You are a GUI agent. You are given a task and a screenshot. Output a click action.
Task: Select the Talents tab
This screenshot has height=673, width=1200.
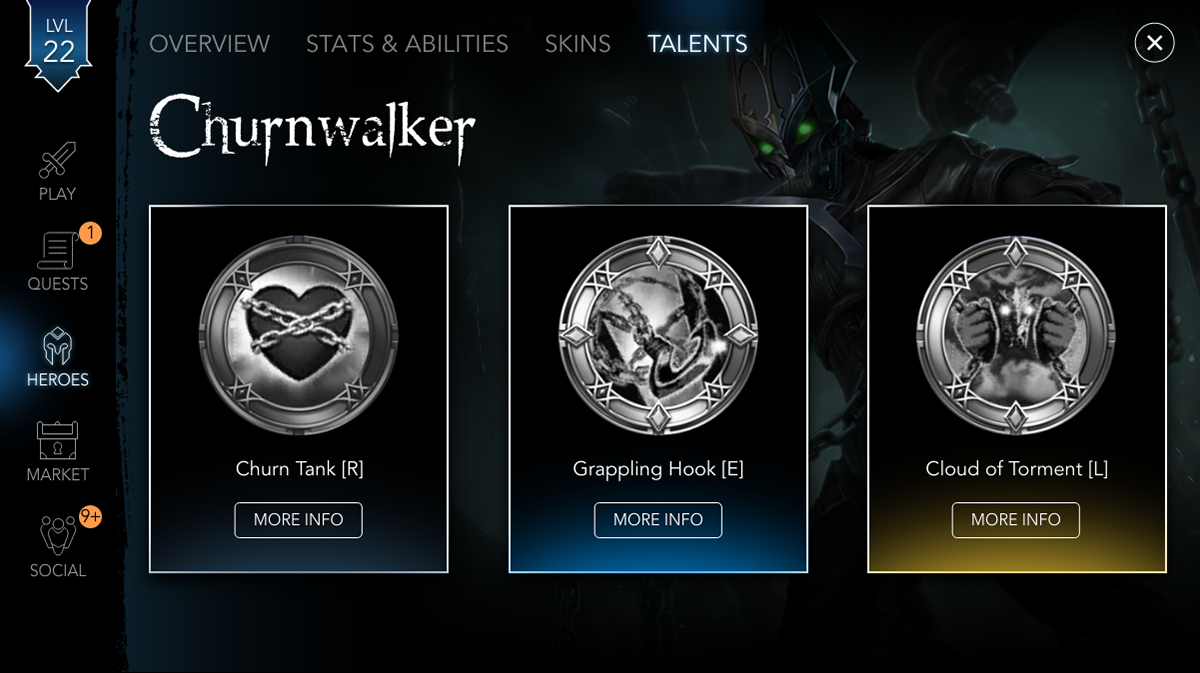pyautogui.click(x=697, y=44)
